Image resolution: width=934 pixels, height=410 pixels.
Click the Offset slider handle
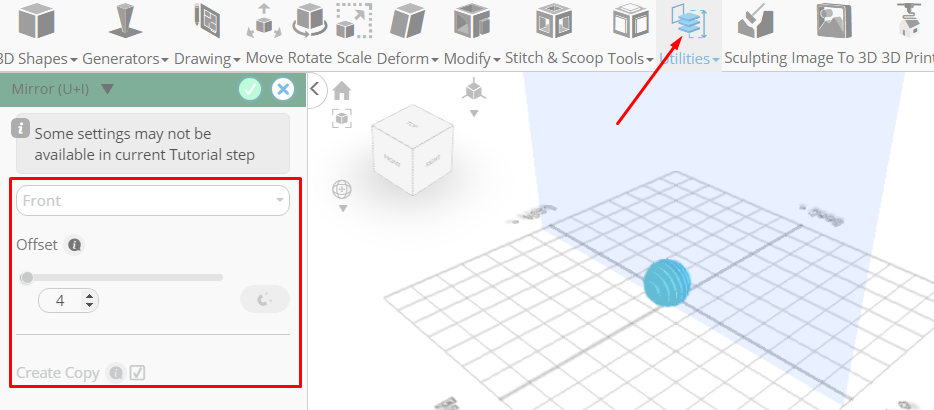[27, 277]
